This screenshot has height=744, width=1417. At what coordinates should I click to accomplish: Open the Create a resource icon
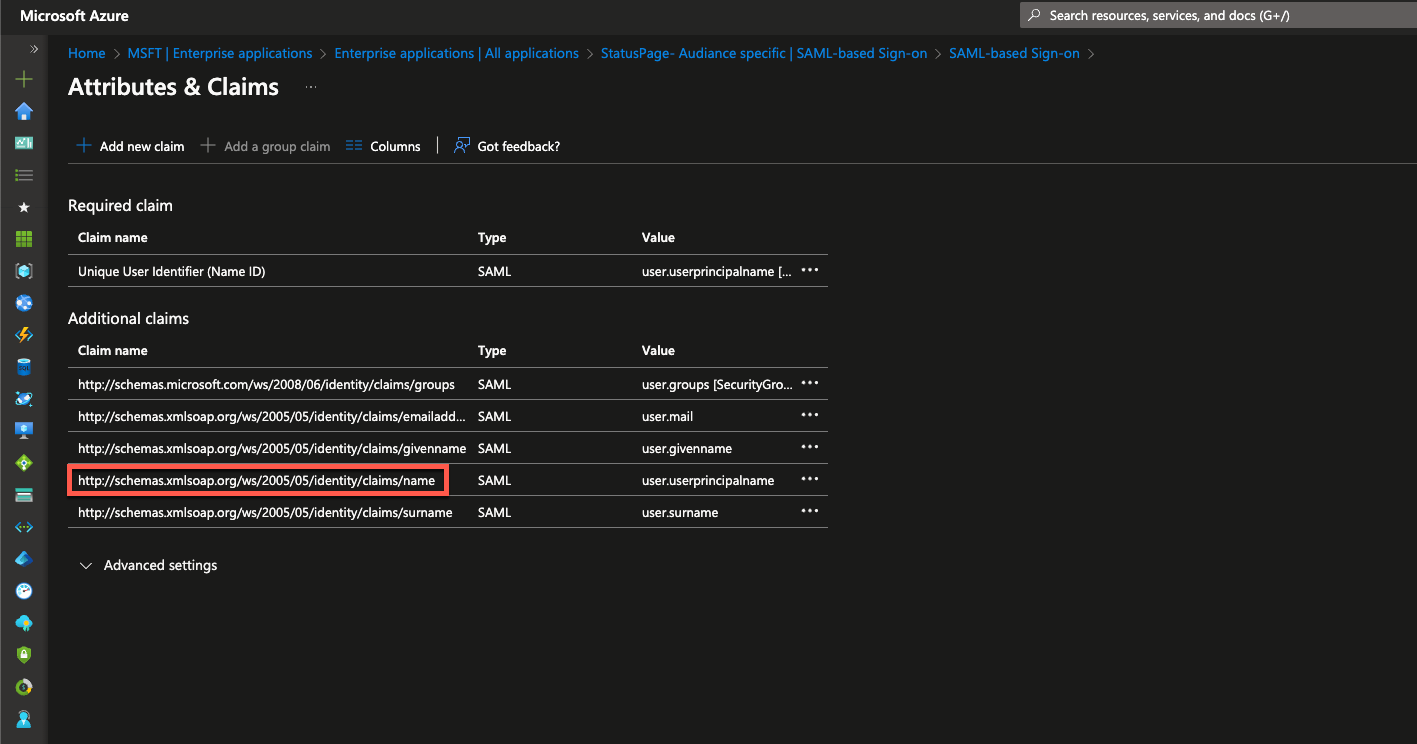coord(24,79)
